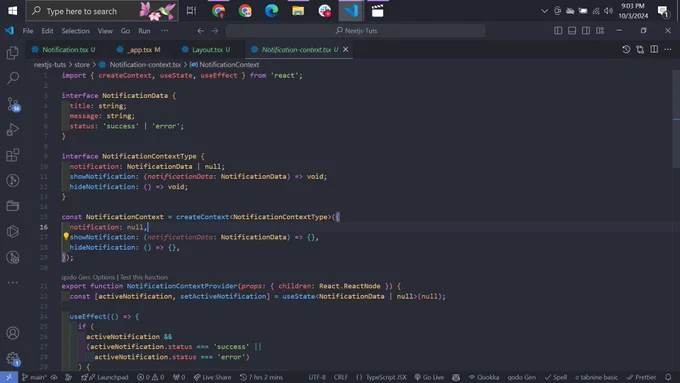Go back with the navigation arrow
This screenshot has height=383, width=680.
tap(200, 31)
